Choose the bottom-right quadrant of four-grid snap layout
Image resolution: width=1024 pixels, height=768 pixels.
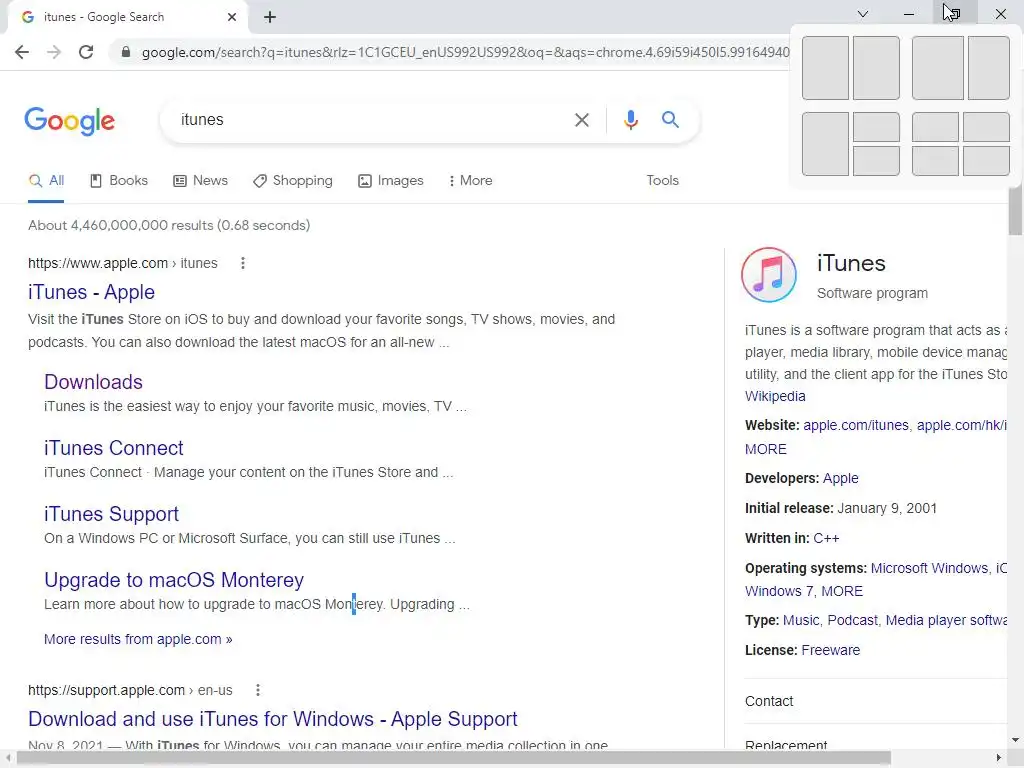(986, 161)
